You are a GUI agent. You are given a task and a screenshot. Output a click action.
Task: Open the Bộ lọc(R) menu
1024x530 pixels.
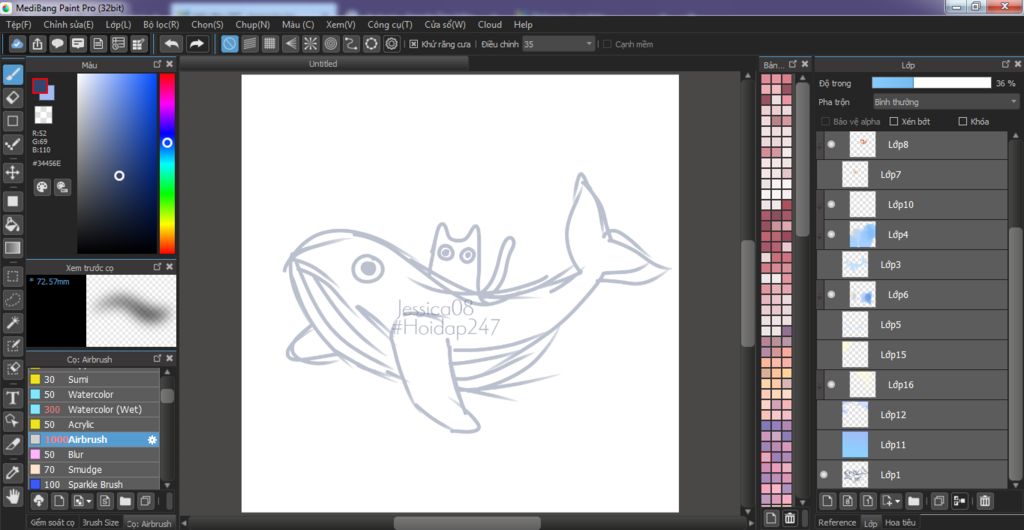[x=161, y=24]
